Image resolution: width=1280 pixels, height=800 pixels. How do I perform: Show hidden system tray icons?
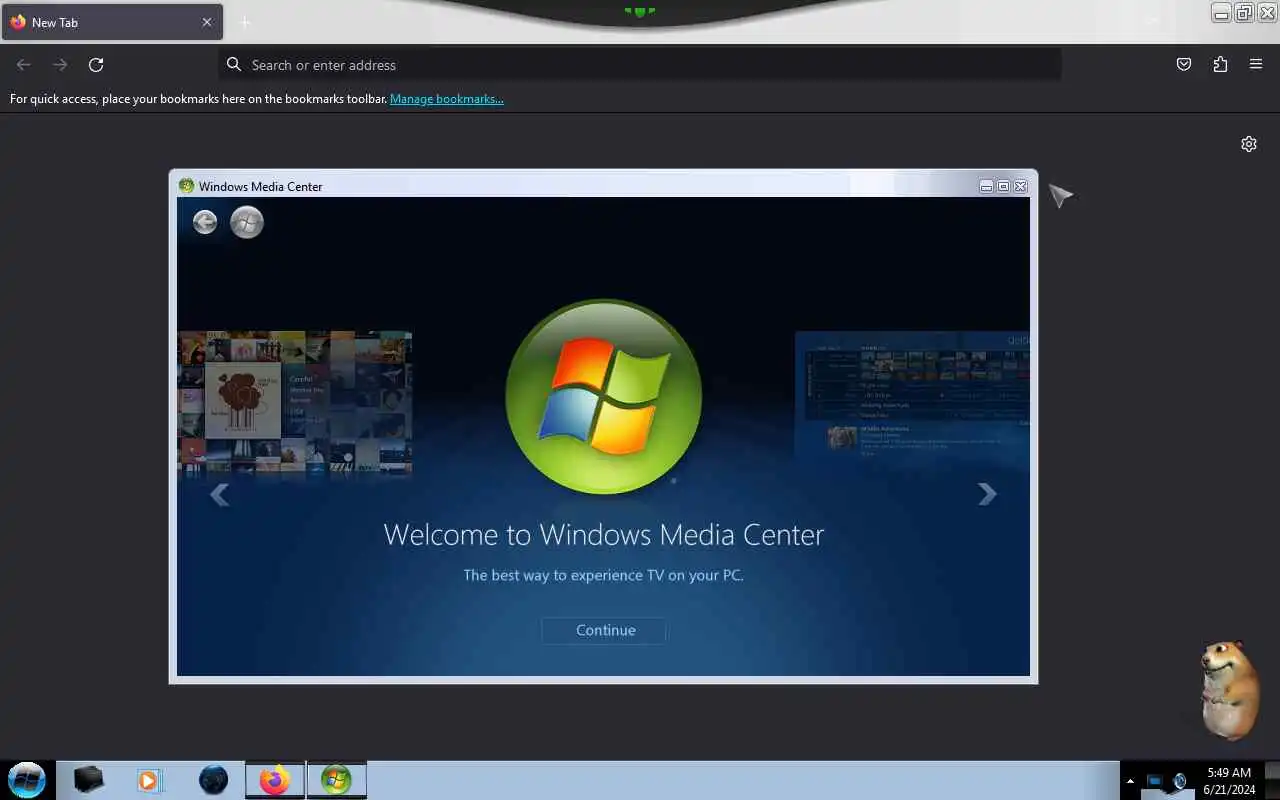coord(1131,781)
